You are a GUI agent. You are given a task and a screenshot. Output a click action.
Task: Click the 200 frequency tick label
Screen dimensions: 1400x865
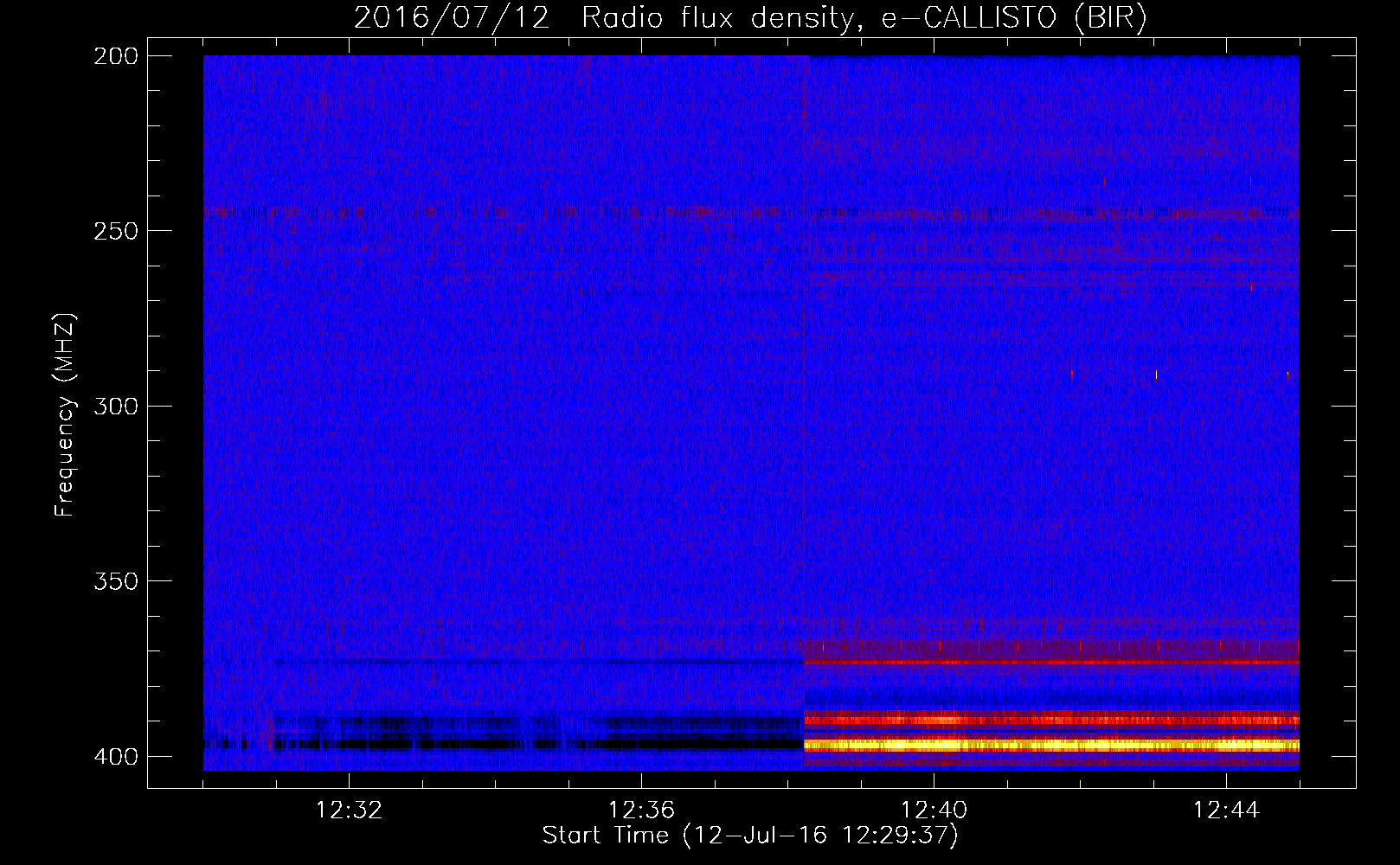point(116,56)
